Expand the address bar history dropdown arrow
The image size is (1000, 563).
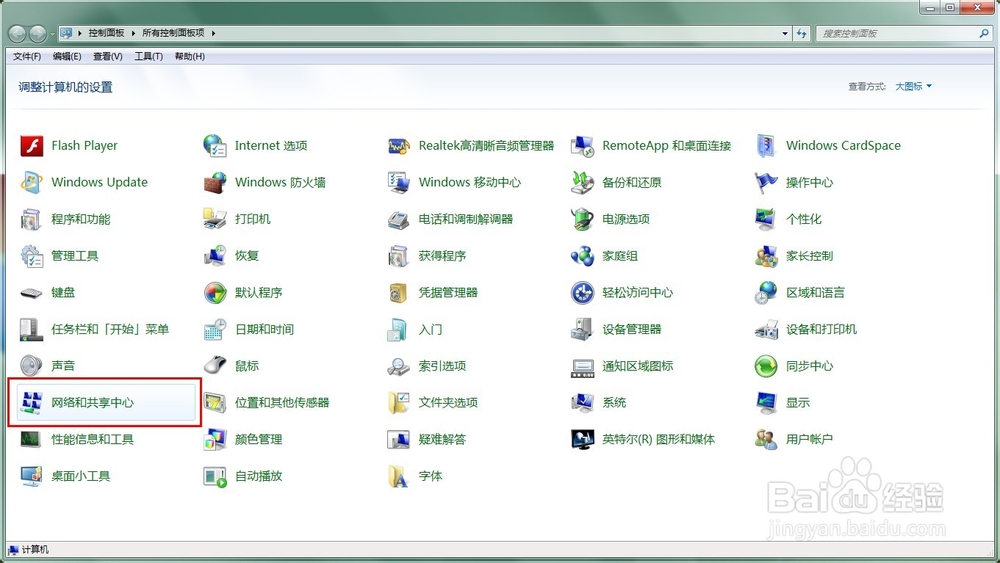(785, 33)
